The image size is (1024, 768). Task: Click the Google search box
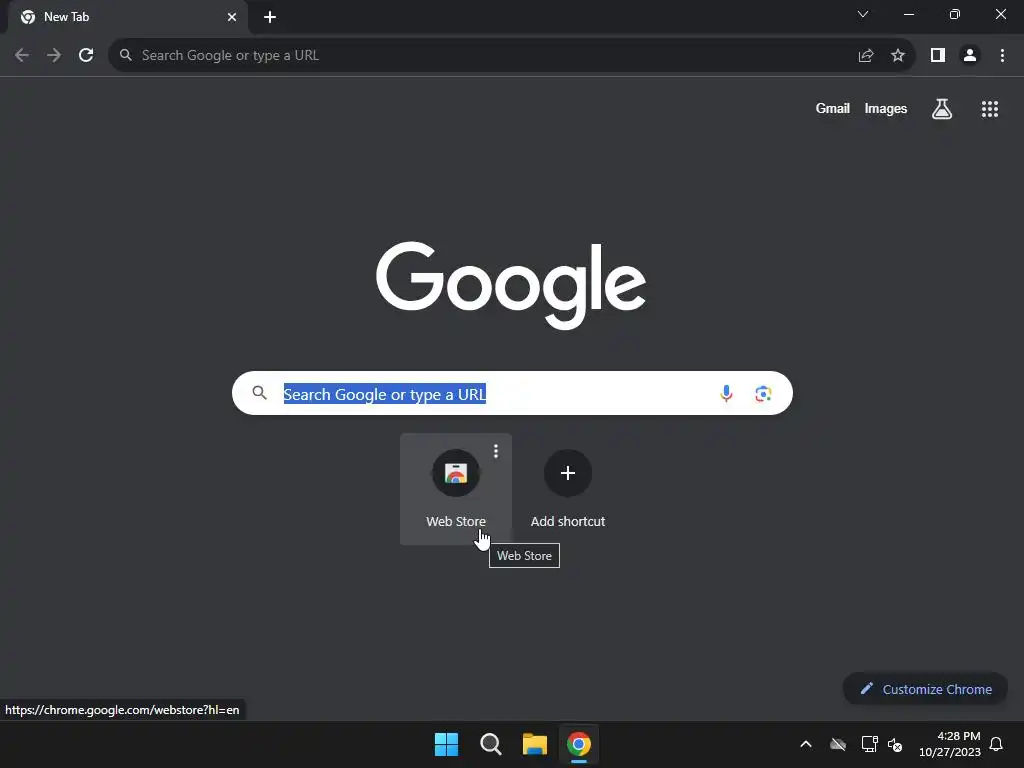[x=512, y=393]
